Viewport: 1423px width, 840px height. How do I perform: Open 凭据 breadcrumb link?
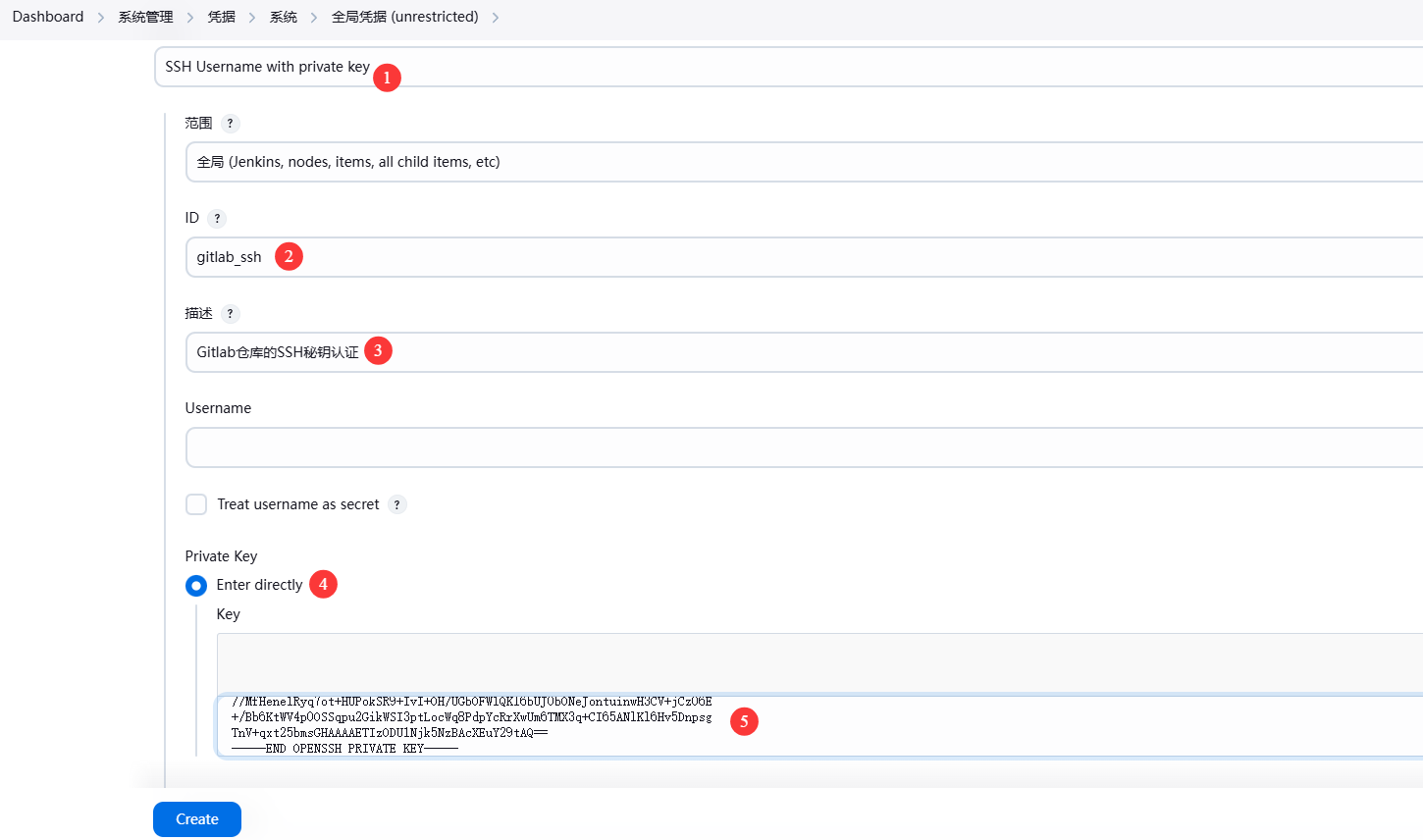tap(222, 17)
